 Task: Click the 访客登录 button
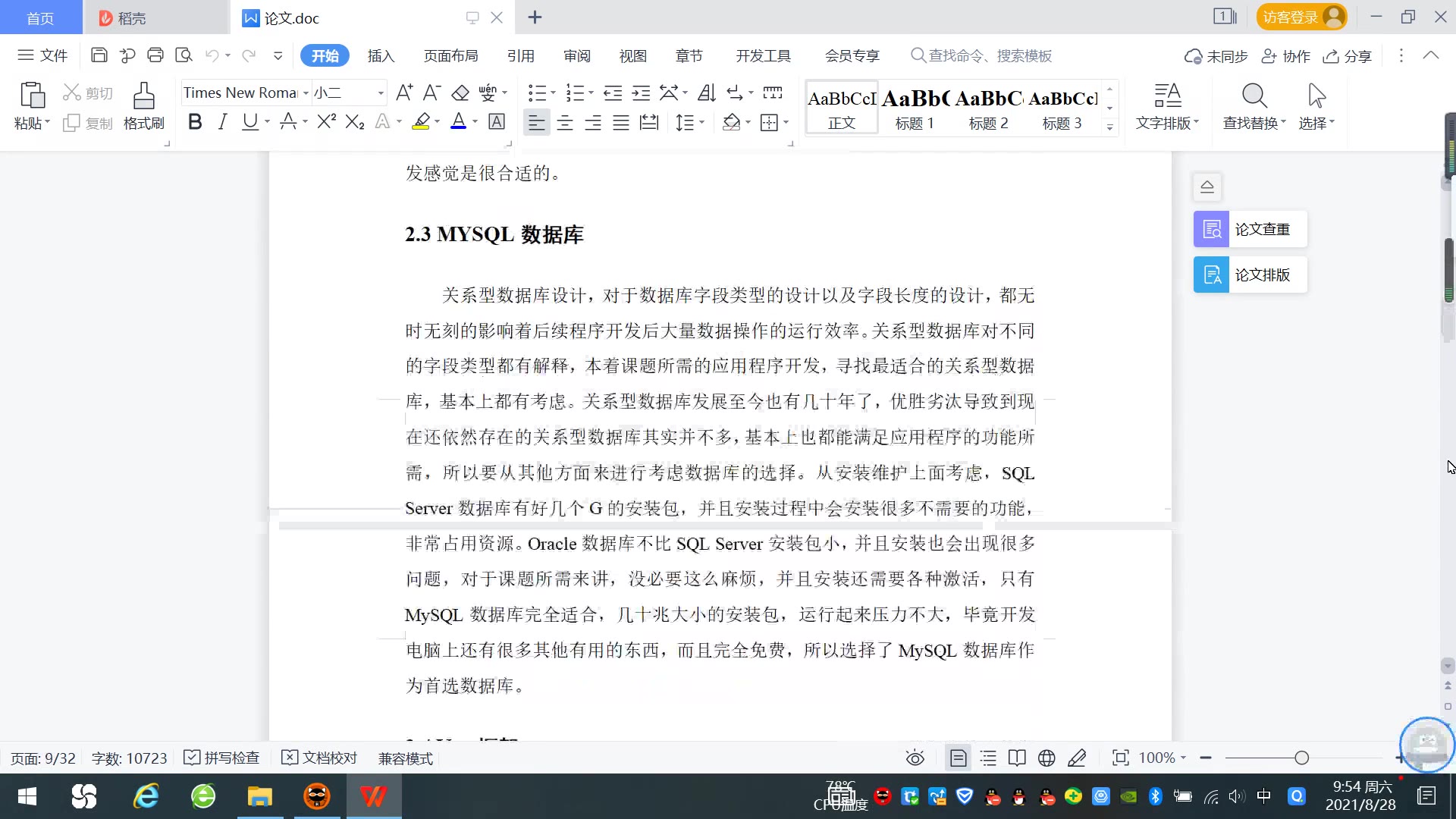click(x=1301, y=17)
